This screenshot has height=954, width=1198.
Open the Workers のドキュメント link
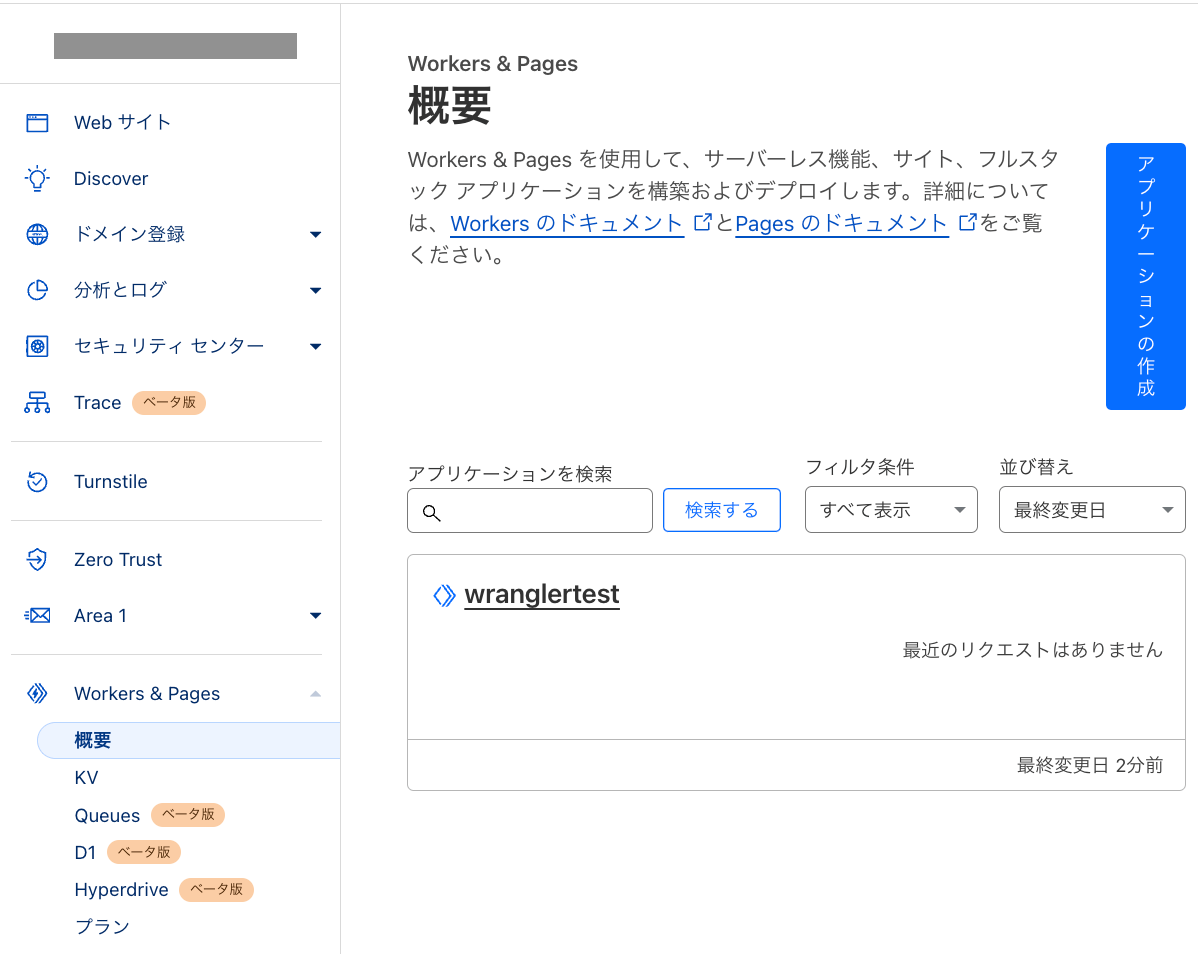[566, 223]
